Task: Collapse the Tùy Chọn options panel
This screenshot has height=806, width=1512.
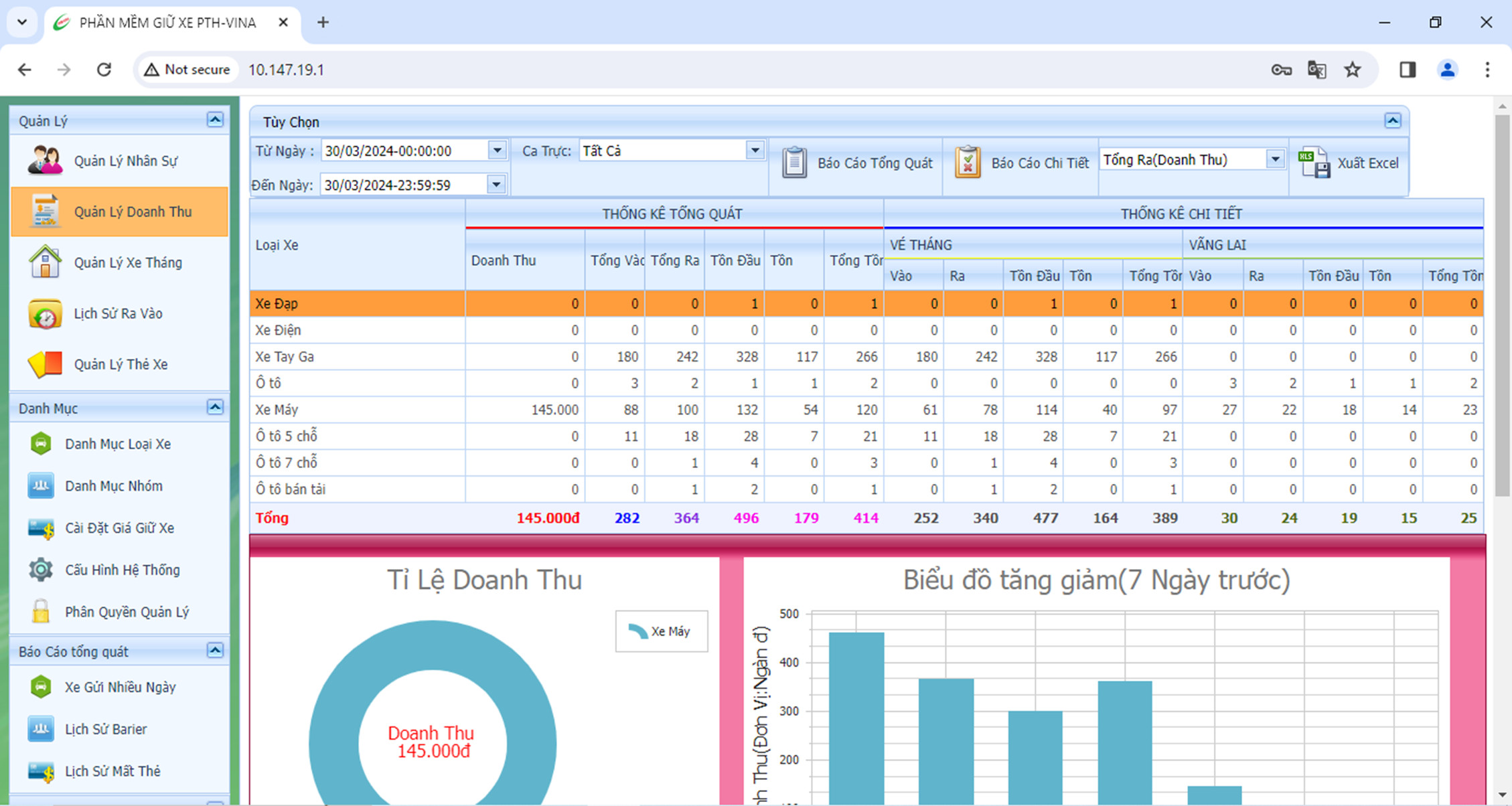Action: (1393, 120)
